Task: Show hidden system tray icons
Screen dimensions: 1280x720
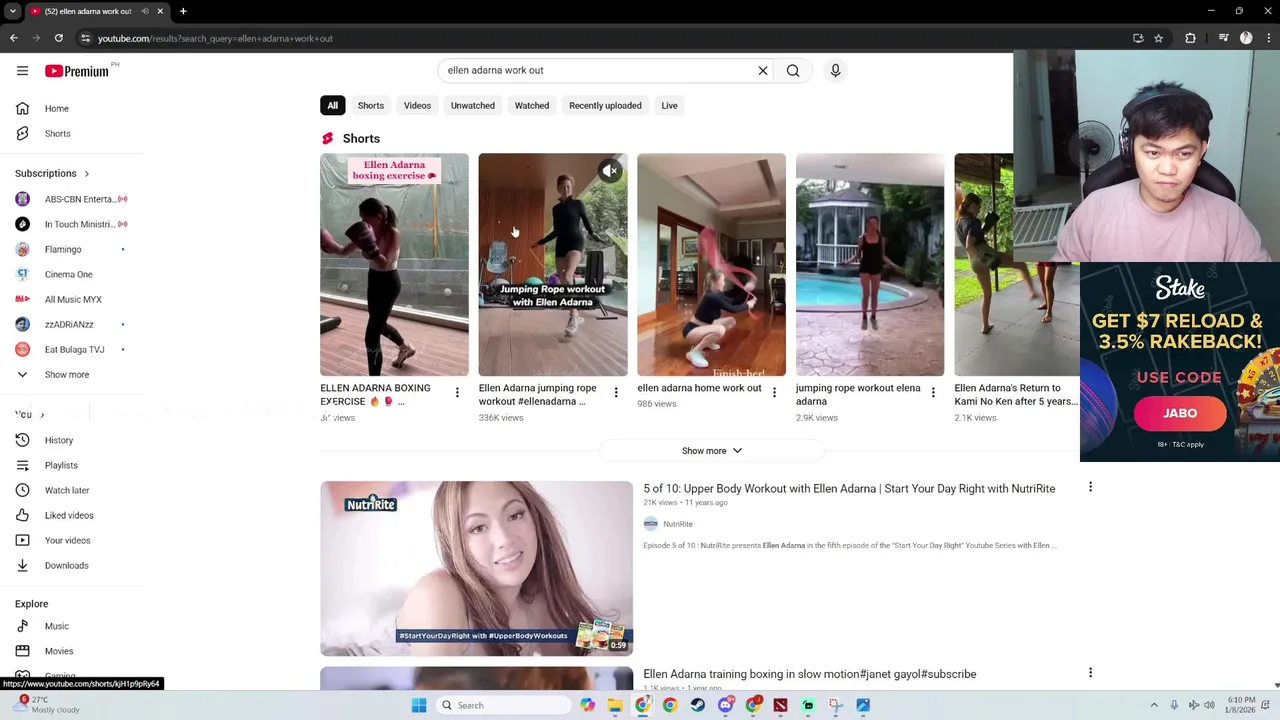Action: (x=1153, y=705)
